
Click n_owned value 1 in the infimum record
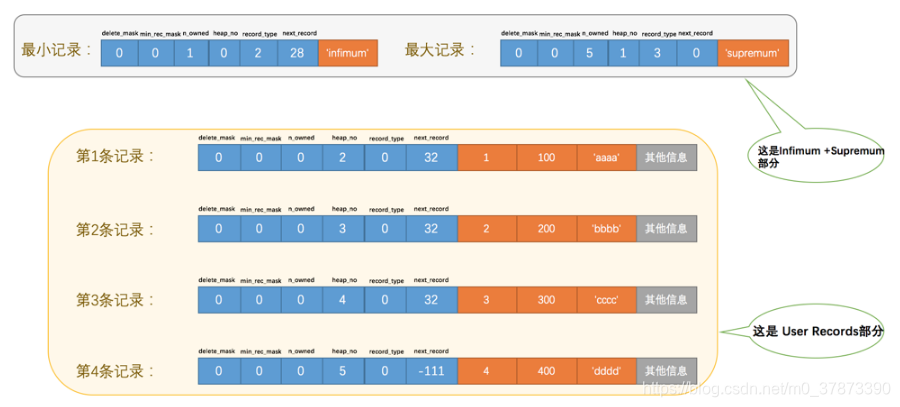click(x=191, y=53)
